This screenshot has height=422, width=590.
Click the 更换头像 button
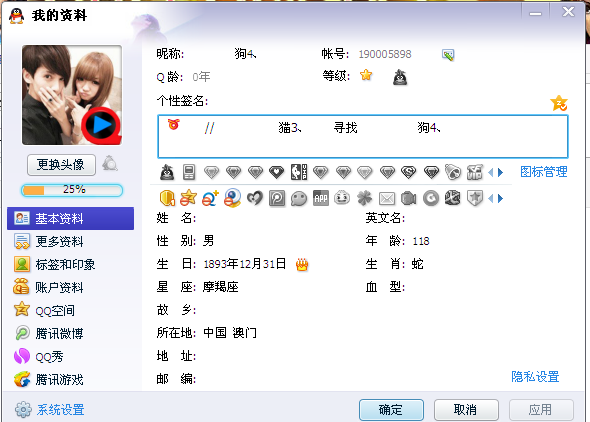pyautogui.click(x=61, y=165)
